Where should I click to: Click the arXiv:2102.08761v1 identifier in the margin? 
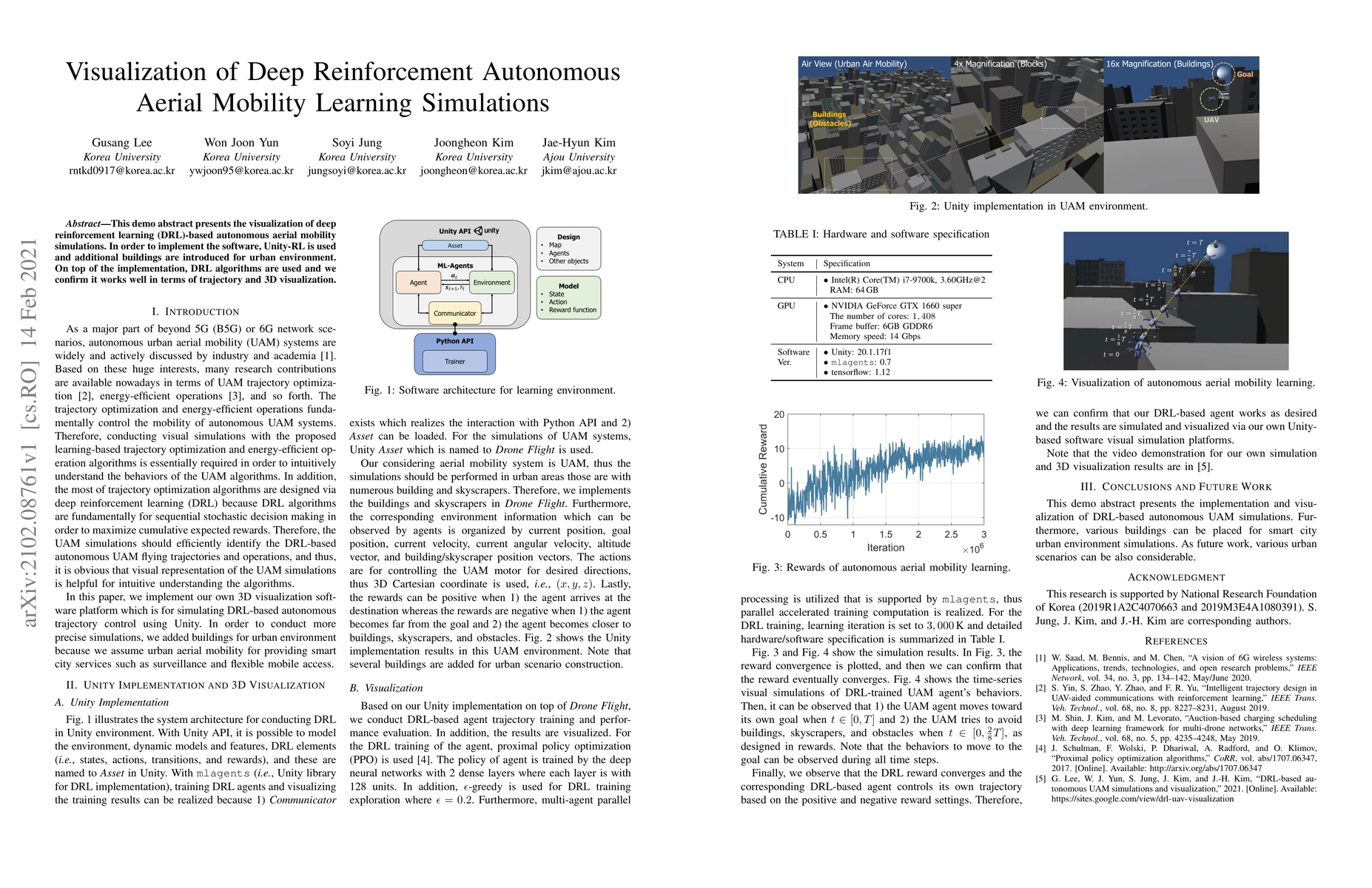[30, 433]
